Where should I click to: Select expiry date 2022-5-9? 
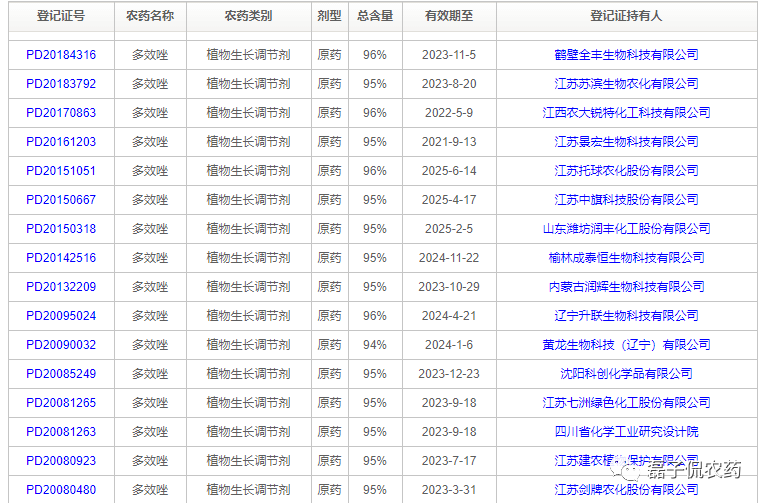(449, 113)
